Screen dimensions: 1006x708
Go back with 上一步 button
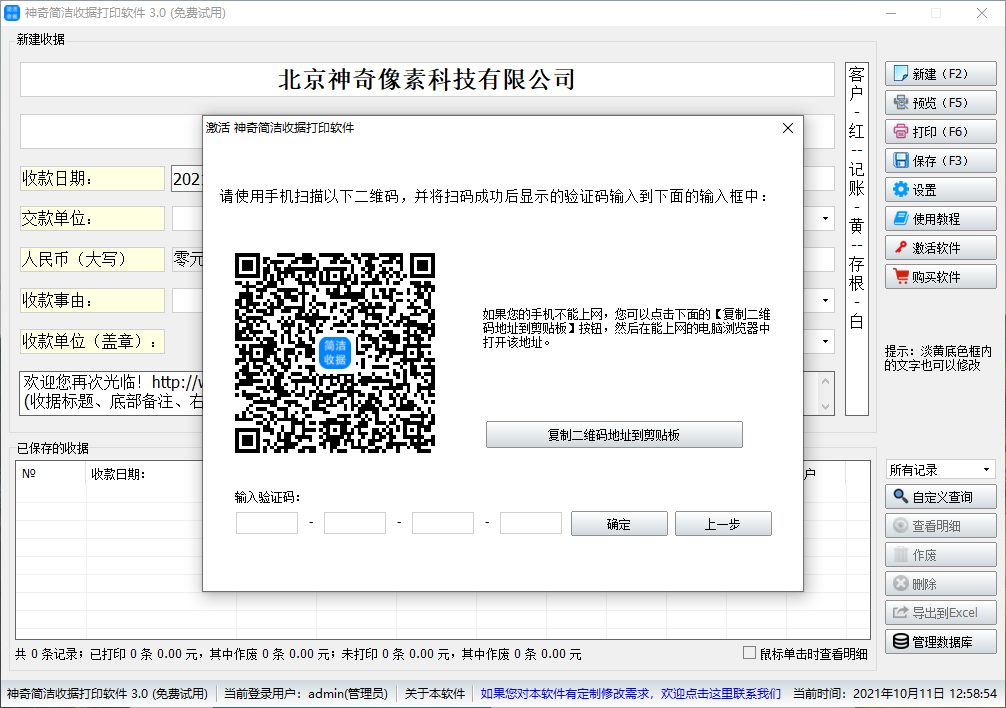723,524
